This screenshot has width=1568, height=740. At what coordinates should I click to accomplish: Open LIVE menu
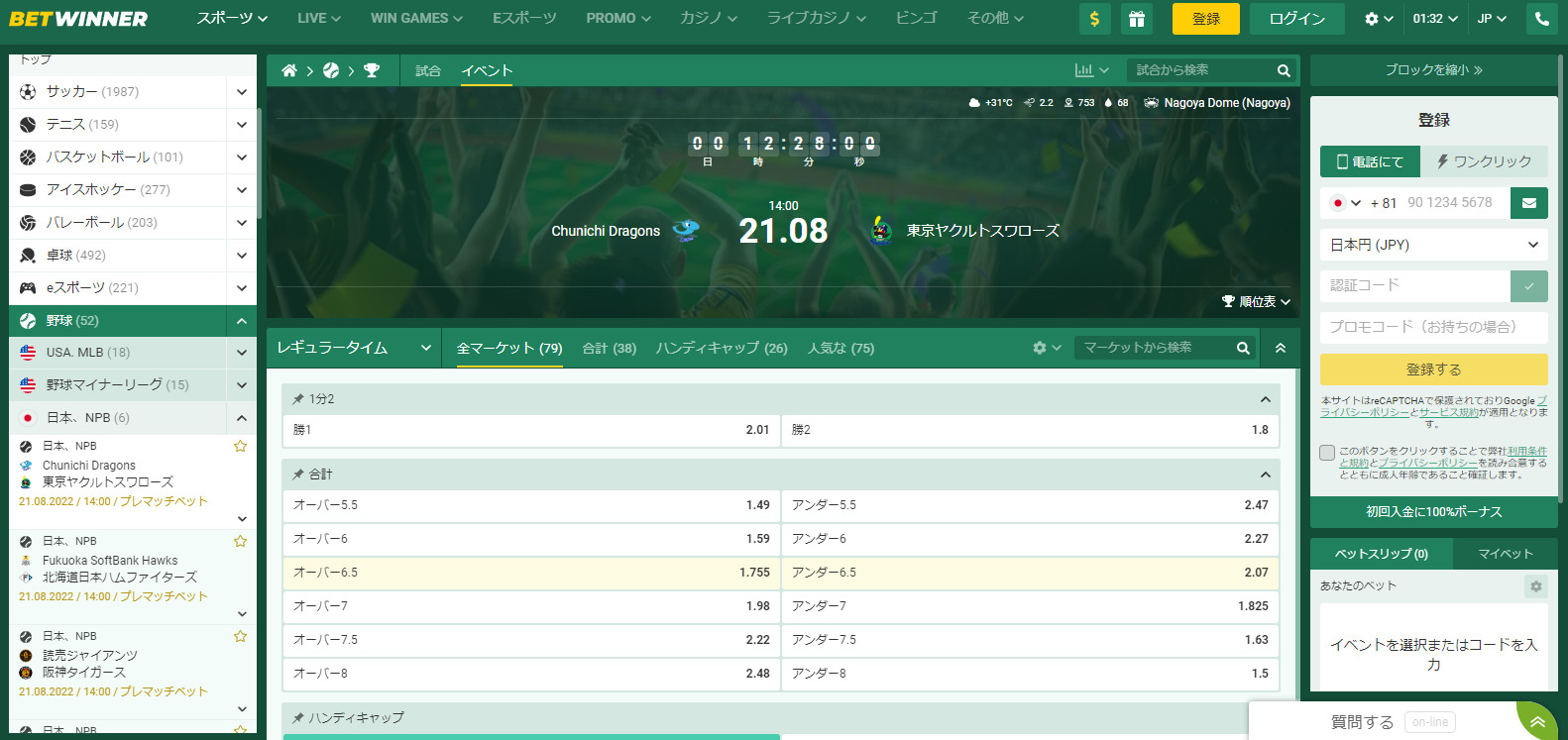(x=319, y=19)
